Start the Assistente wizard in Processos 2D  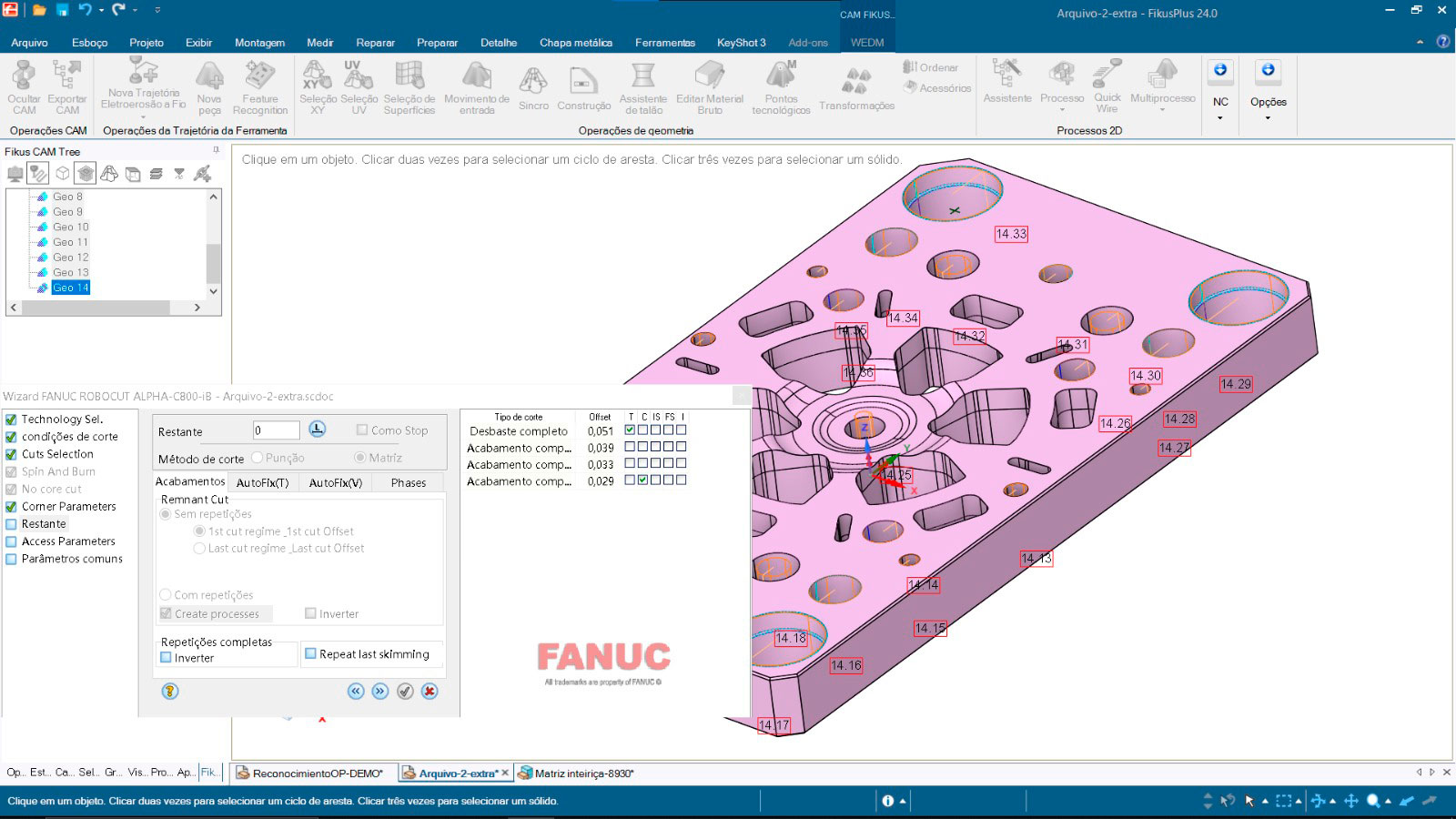(1007, 82)
